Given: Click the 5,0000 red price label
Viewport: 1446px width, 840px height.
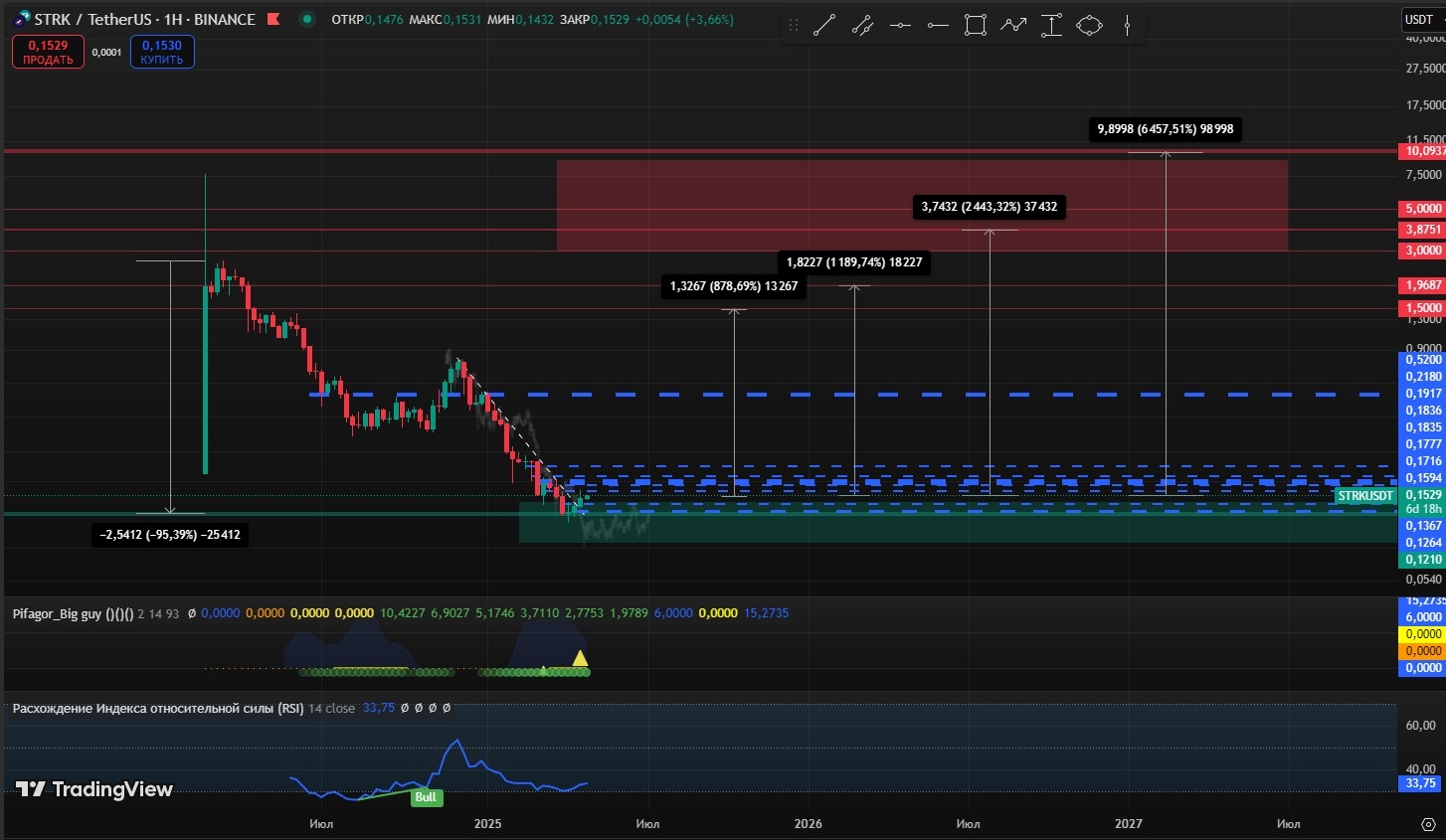Looking at the screenshot, I should [x=1423, y=209].
